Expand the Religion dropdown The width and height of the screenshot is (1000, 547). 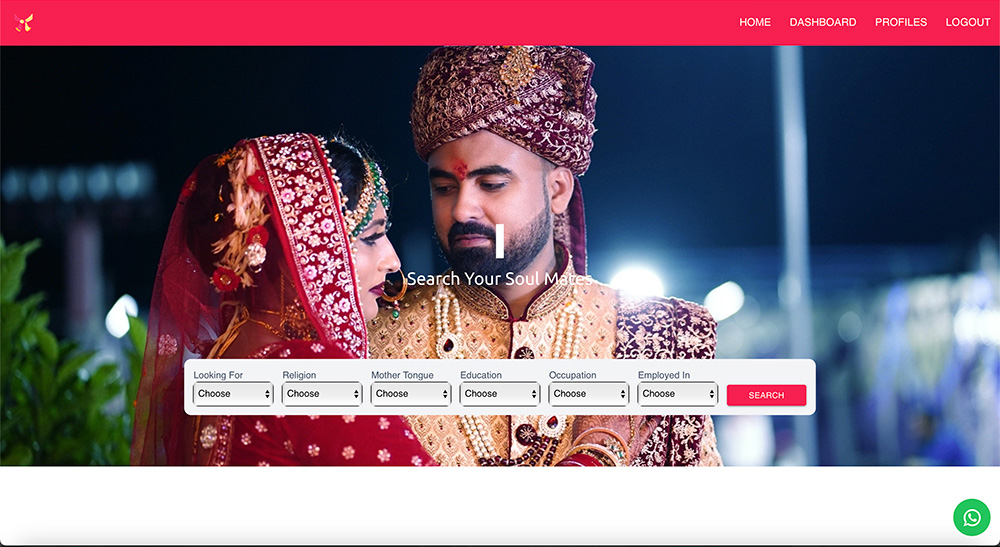click(322, 394)
